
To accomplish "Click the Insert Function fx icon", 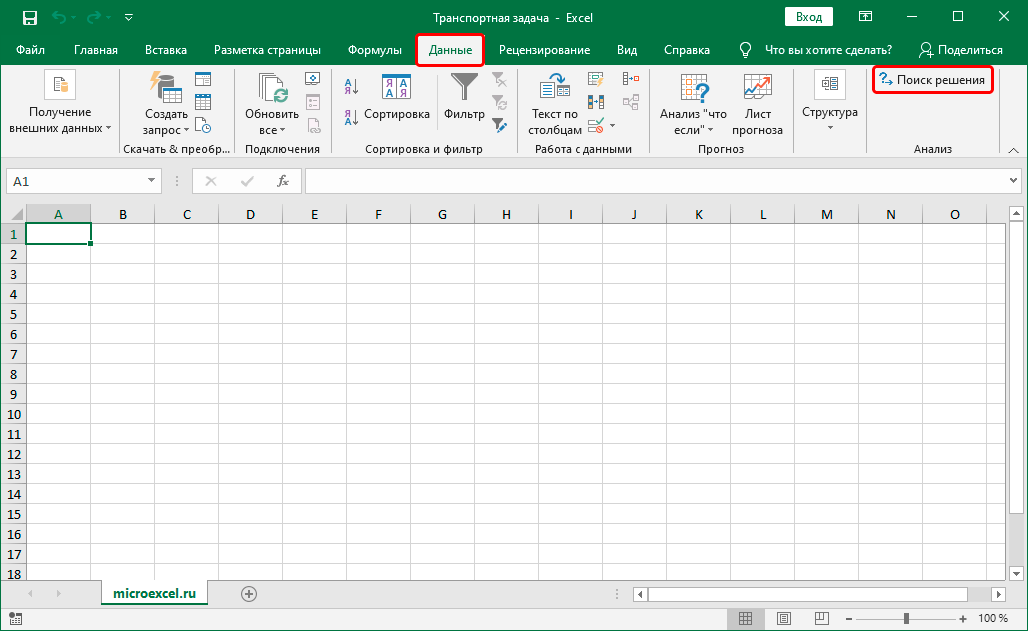I will click(x=283, y=181).
